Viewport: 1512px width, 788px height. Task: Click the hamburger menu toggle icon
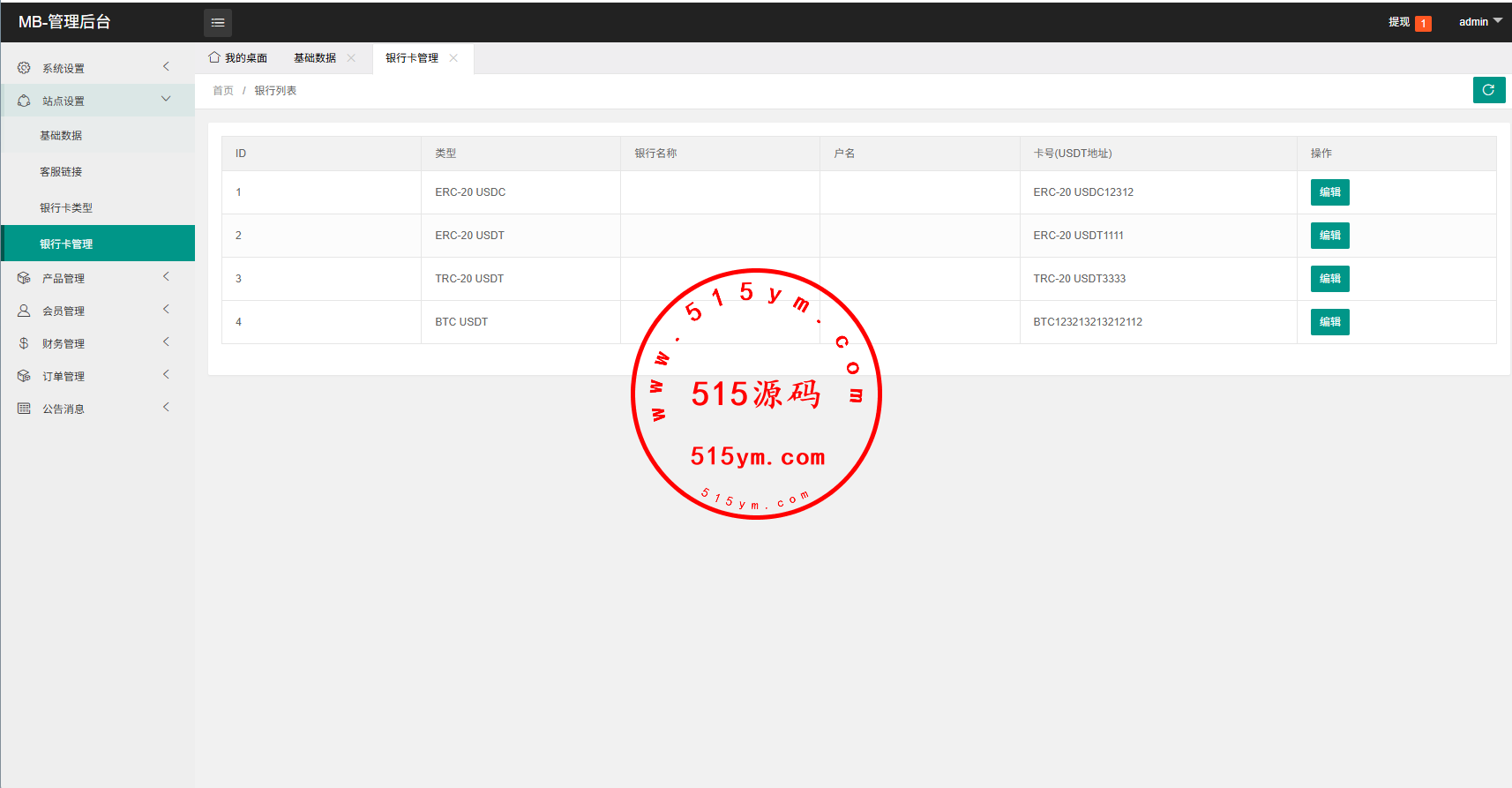coord(218,23)
